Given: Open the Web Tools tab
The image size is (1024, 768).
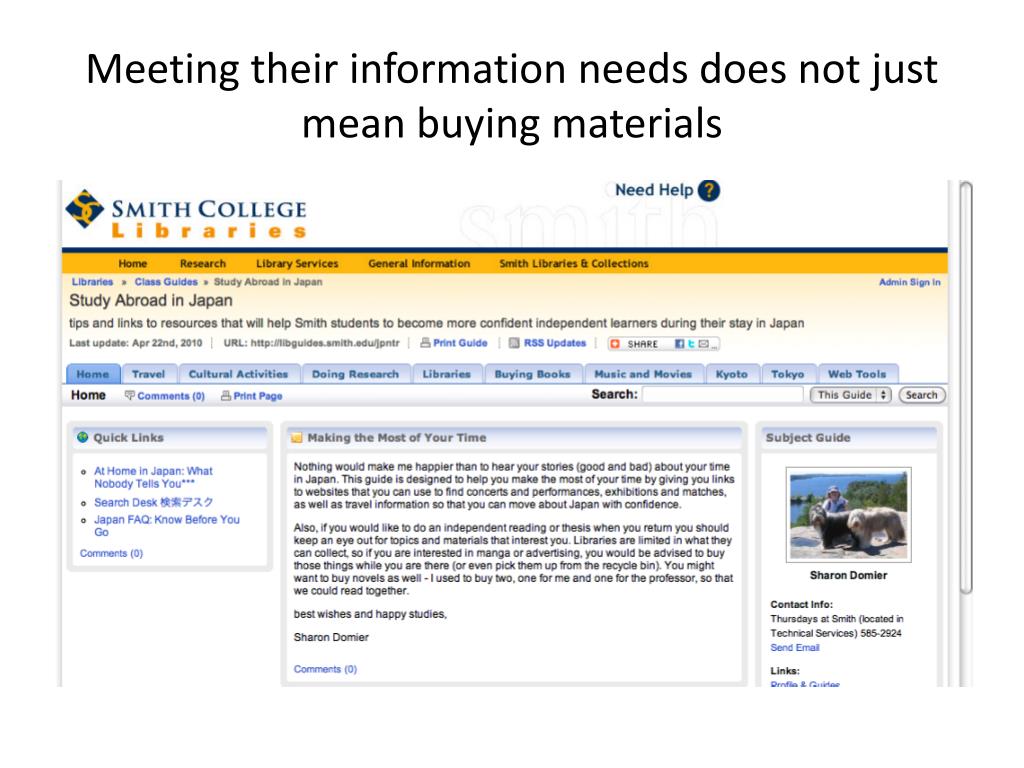Looking at the screenshot, I should [x=857, y=374].
